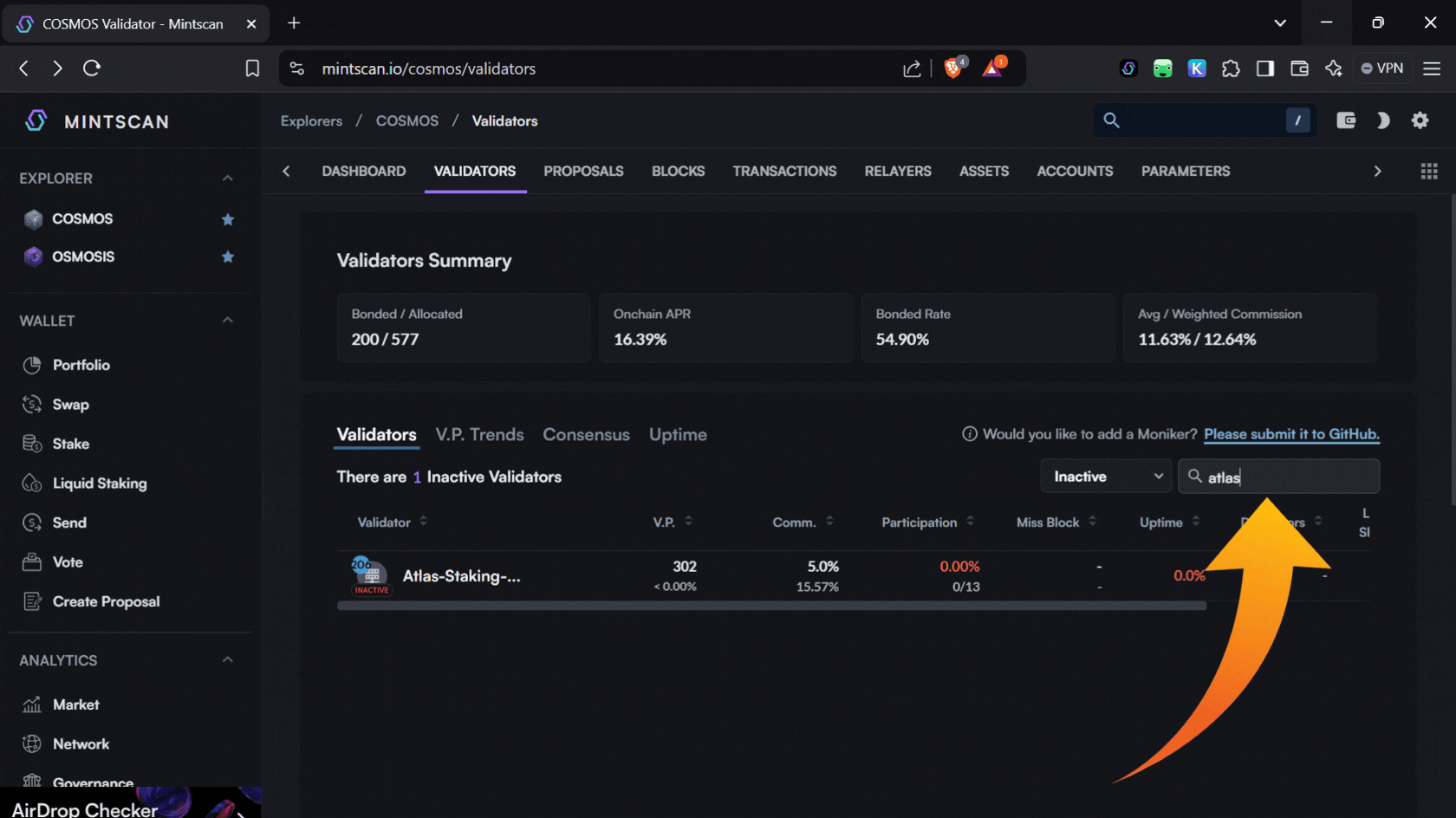The width and height of the screenshot is (1456, 818).
Task: Click the Portfolio icon in the Wallet section
Action: pyautogui.click(x=32, y=365)
